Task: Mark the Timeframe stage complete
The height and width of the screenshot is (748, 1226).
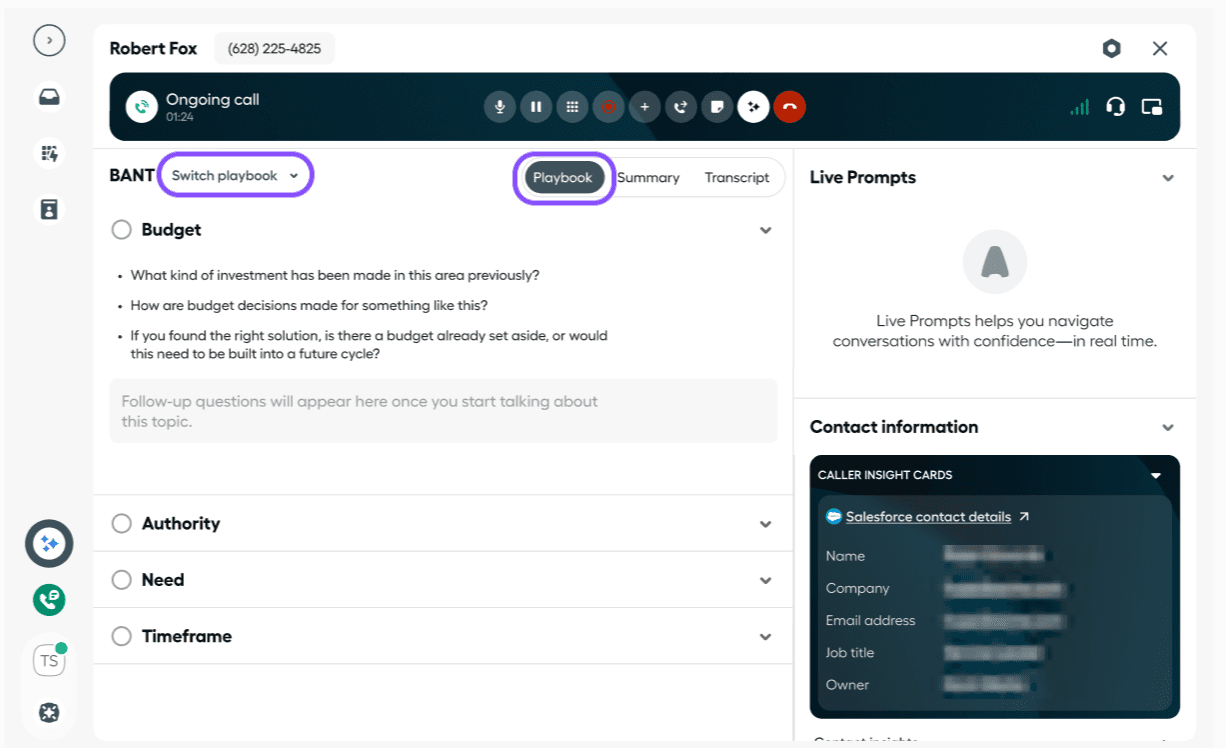Action: [x=121, y=636]
